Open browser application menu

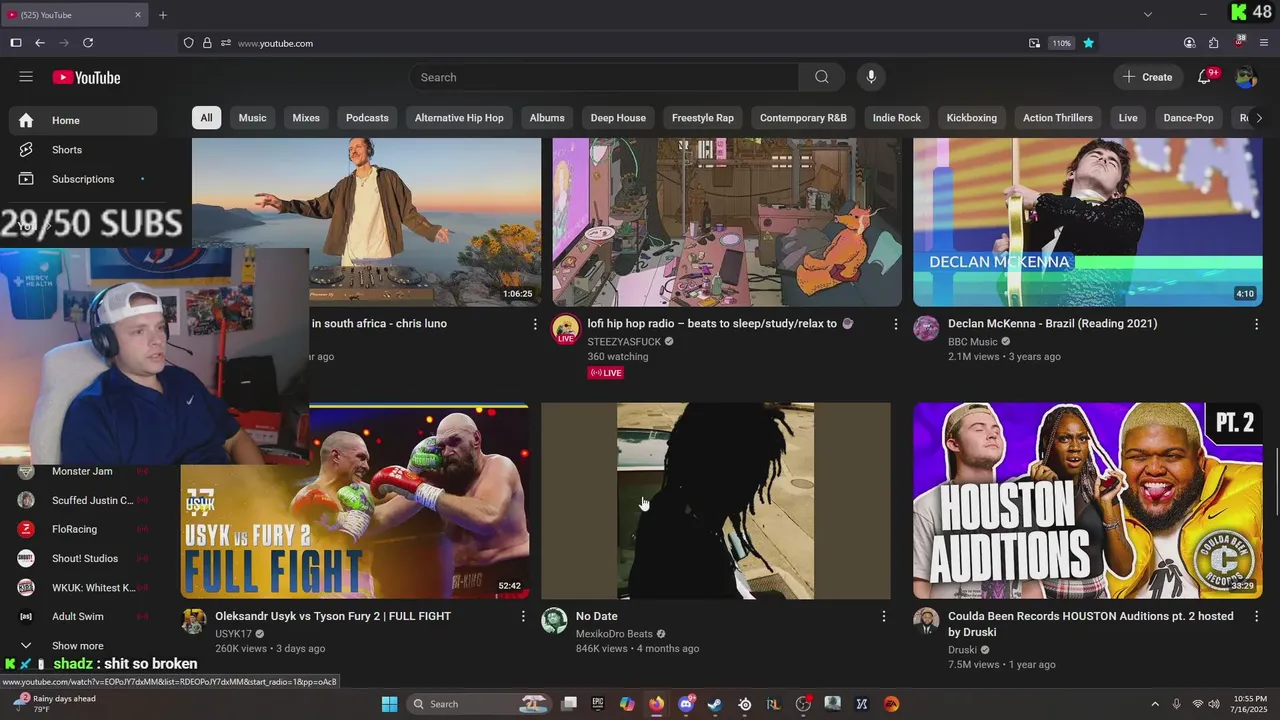click(x=1264, y=43)
